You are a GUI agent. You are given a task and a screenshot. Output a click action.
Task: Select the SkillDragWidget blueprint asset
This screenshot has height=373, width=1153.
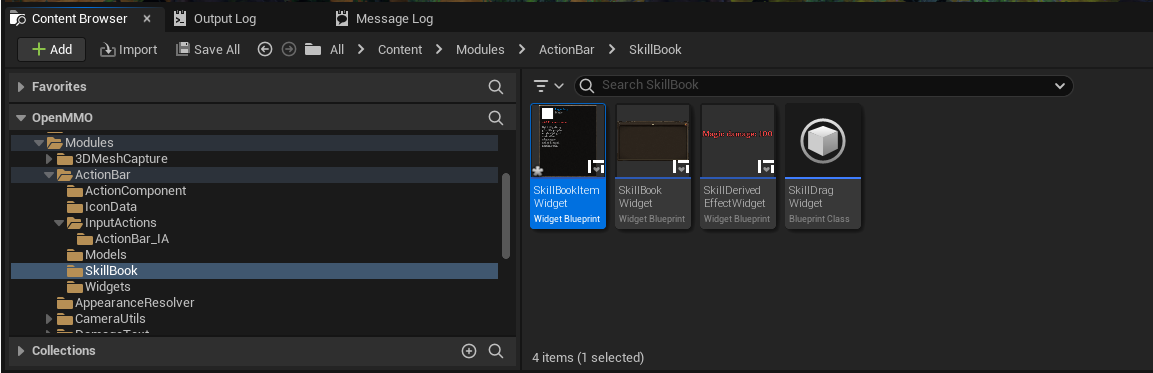823,166
